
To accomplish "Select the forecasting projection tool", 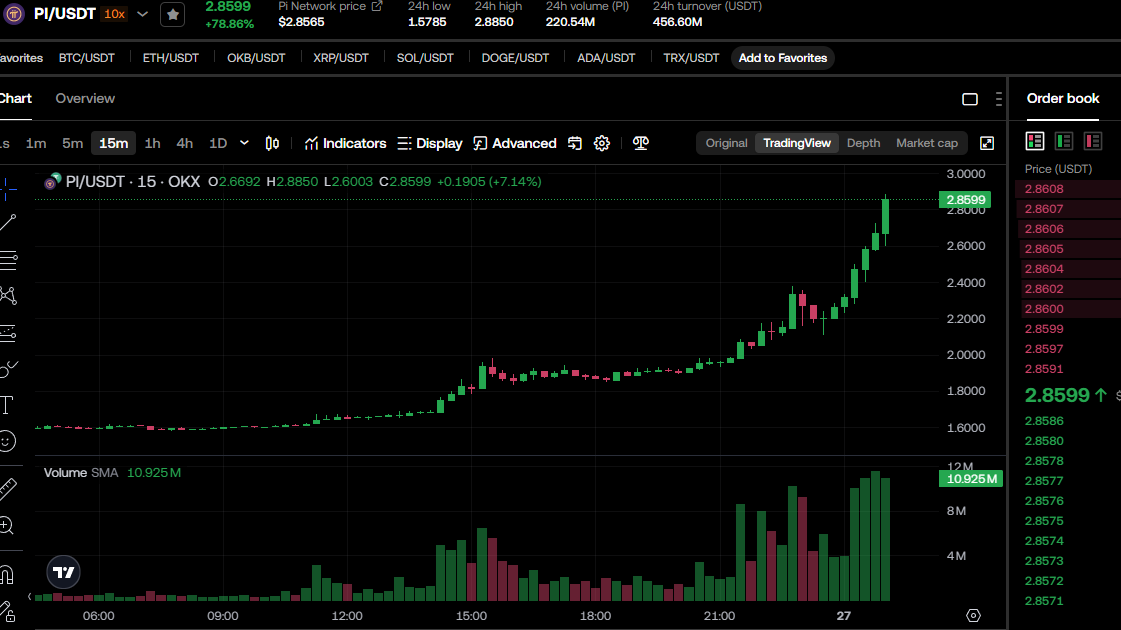I will [8, 333].
